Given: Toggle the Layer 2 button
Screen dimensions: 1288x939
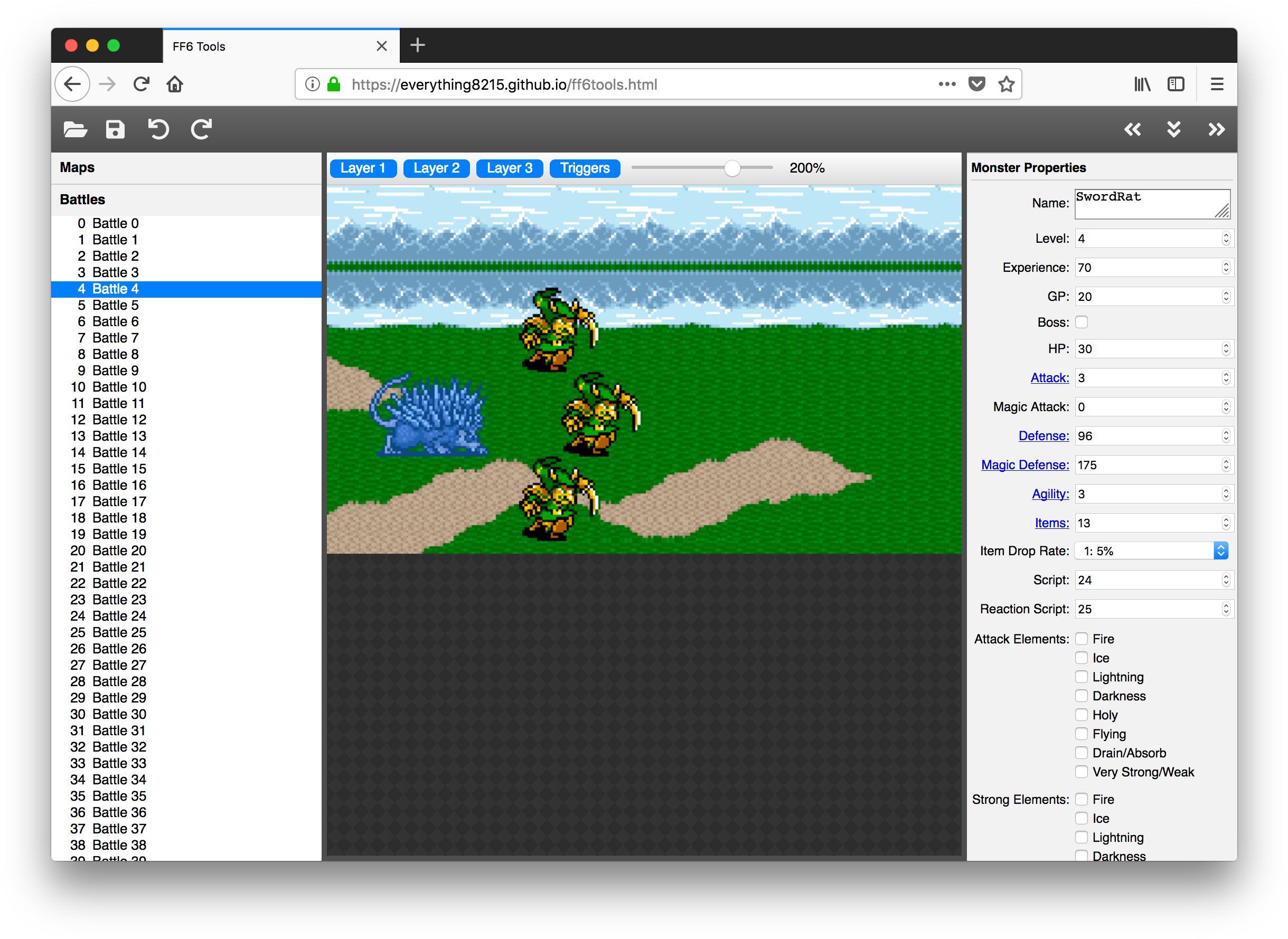Looking at the screenshot, I should tap(436, 168).
